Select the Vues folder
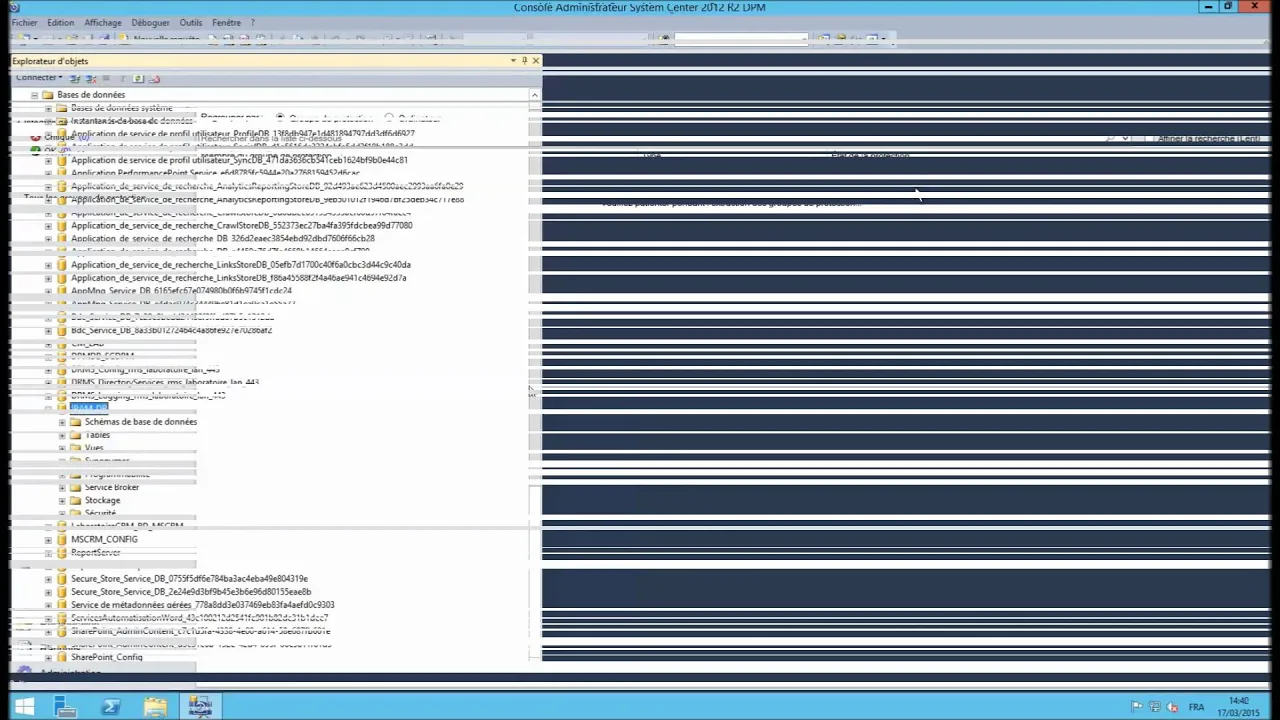 (94, 448)
